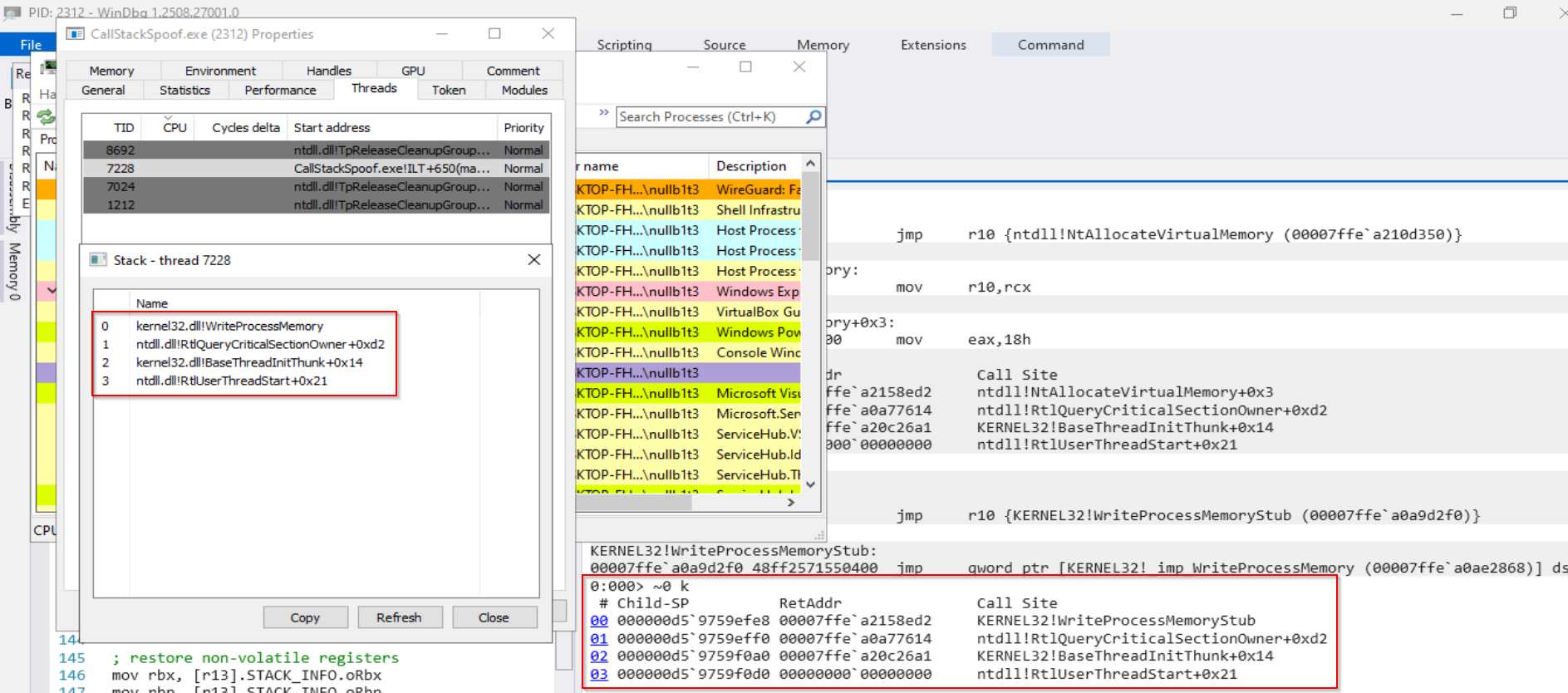1568x693 pixels.
Task: Open the Memory tab in Properties
Action: click(111, 71)
